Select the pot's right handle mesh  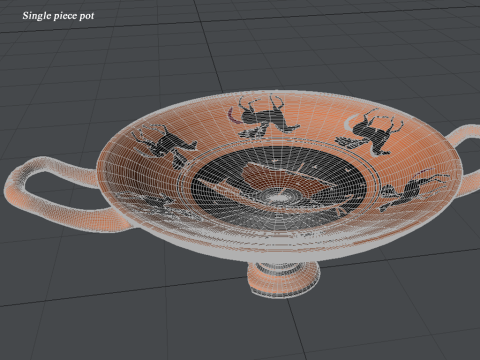point(464,160)
